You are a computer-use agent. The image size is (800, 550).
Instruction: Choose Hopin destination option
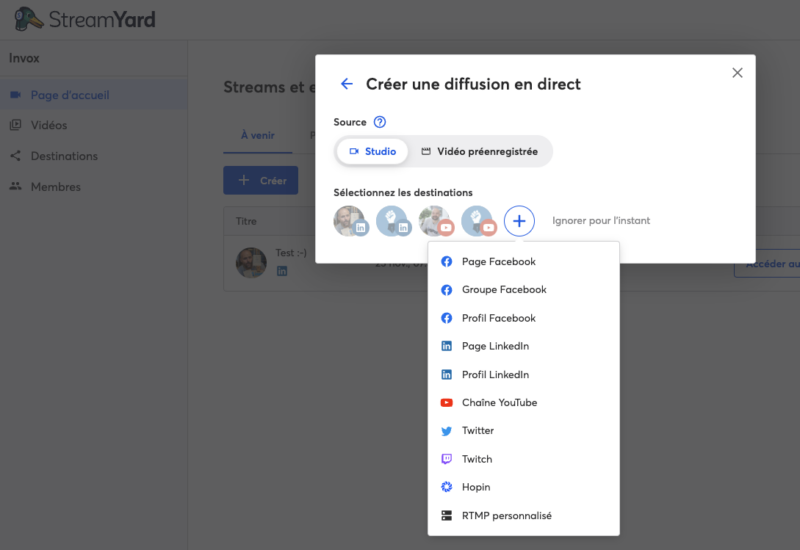coord(523,487)
